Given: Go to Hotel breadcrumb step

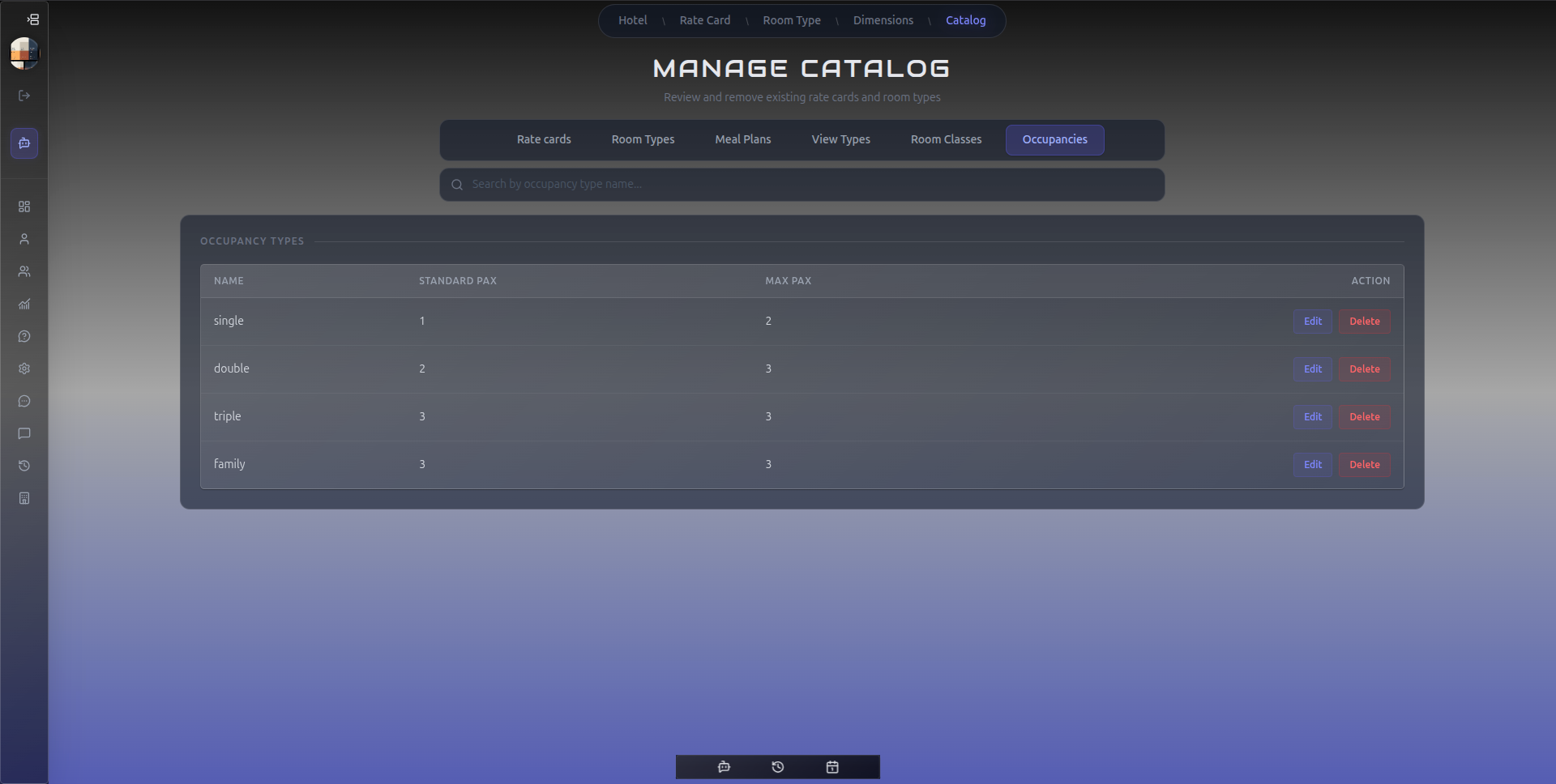Looking at the screenshot, I should click(632, 20).
